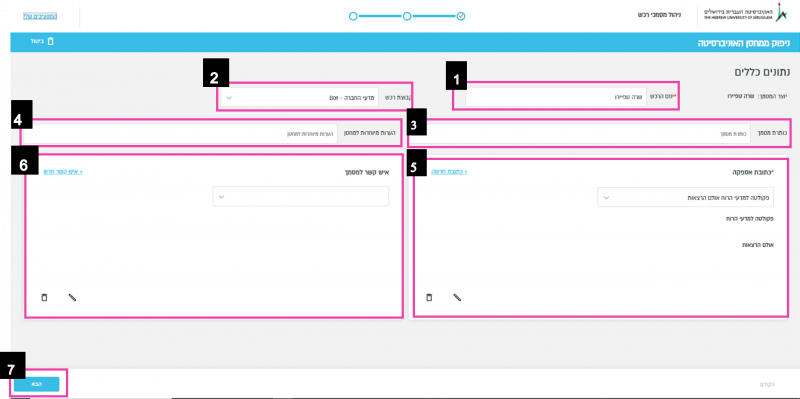Click the + איש קשר חדש link
This screenshot has width=800, height=399.
(63, 172)
